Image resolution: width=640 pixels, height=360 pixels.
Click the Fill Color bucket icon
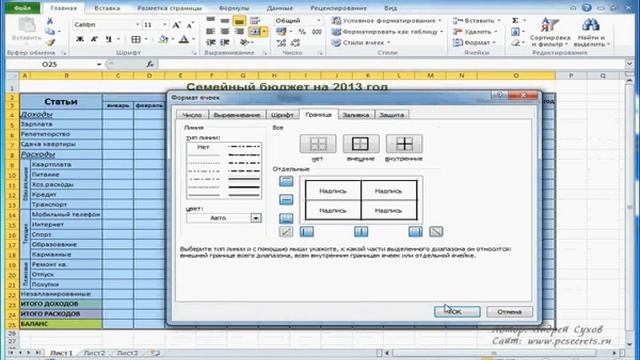(163, 40)
